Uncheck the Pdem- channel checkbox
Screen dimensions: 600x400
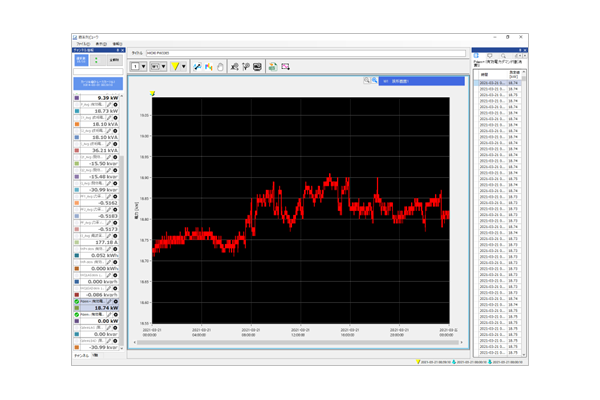tap(77, 315)
